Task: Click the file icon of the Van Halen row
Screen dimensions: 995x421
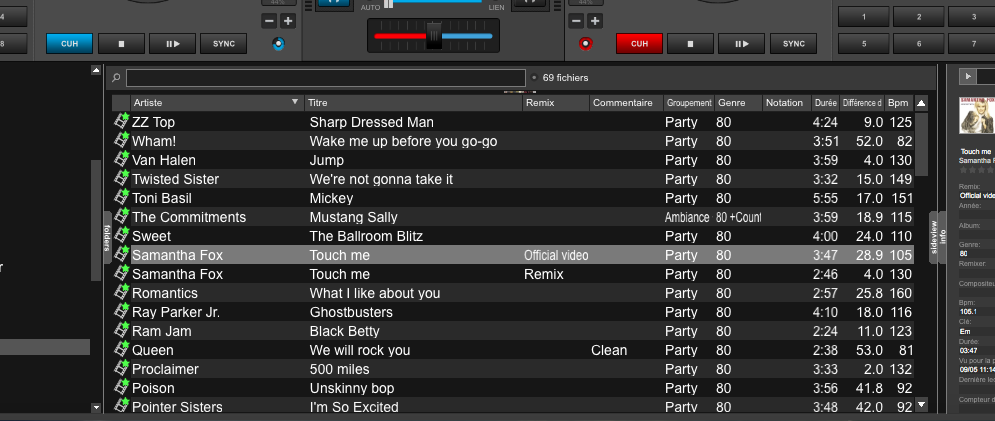Action: 121,159
